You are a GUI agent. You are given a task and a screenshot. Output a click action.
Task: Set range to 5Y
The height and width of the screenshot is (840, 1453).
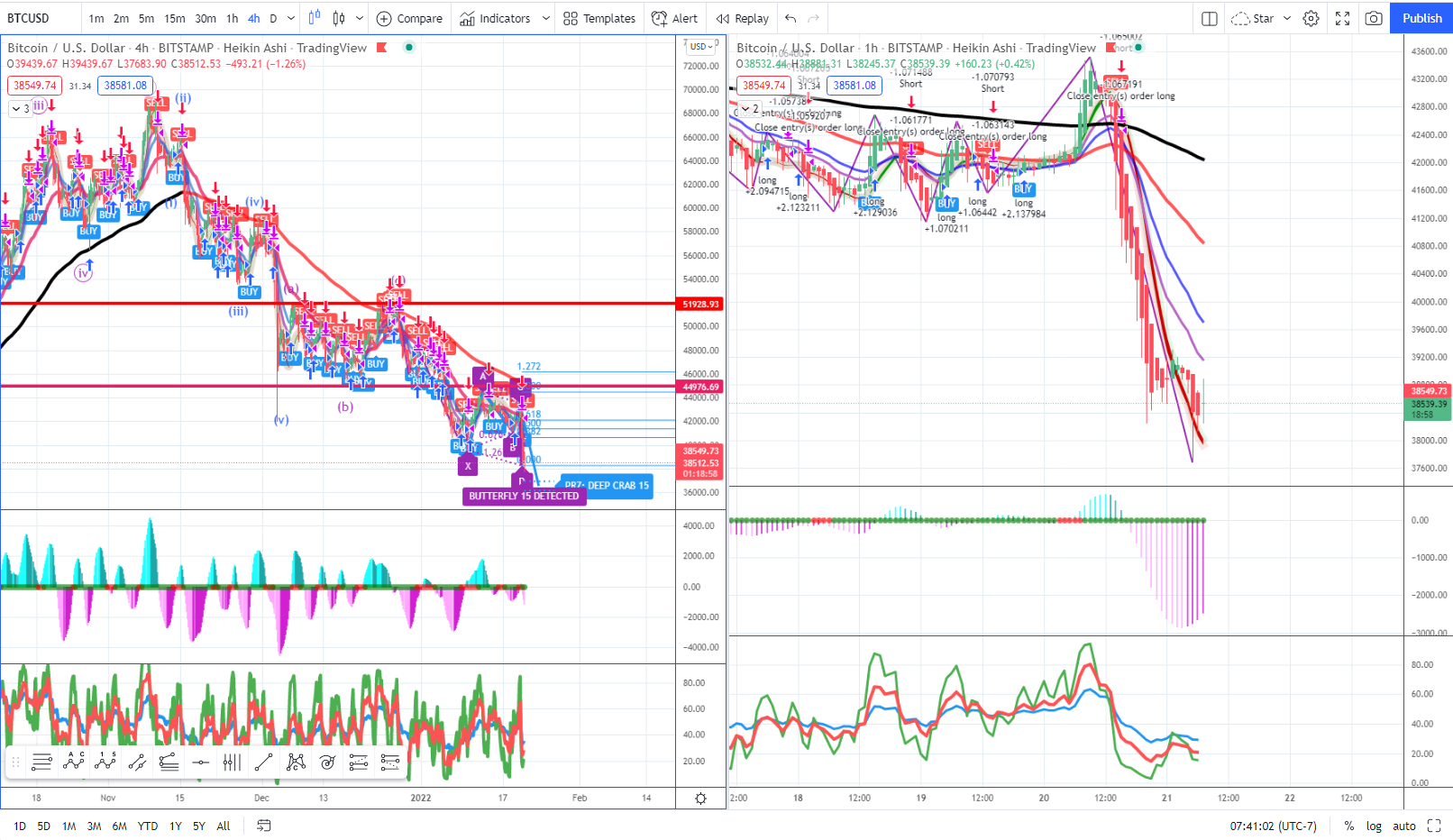click(x=199, y=826)
